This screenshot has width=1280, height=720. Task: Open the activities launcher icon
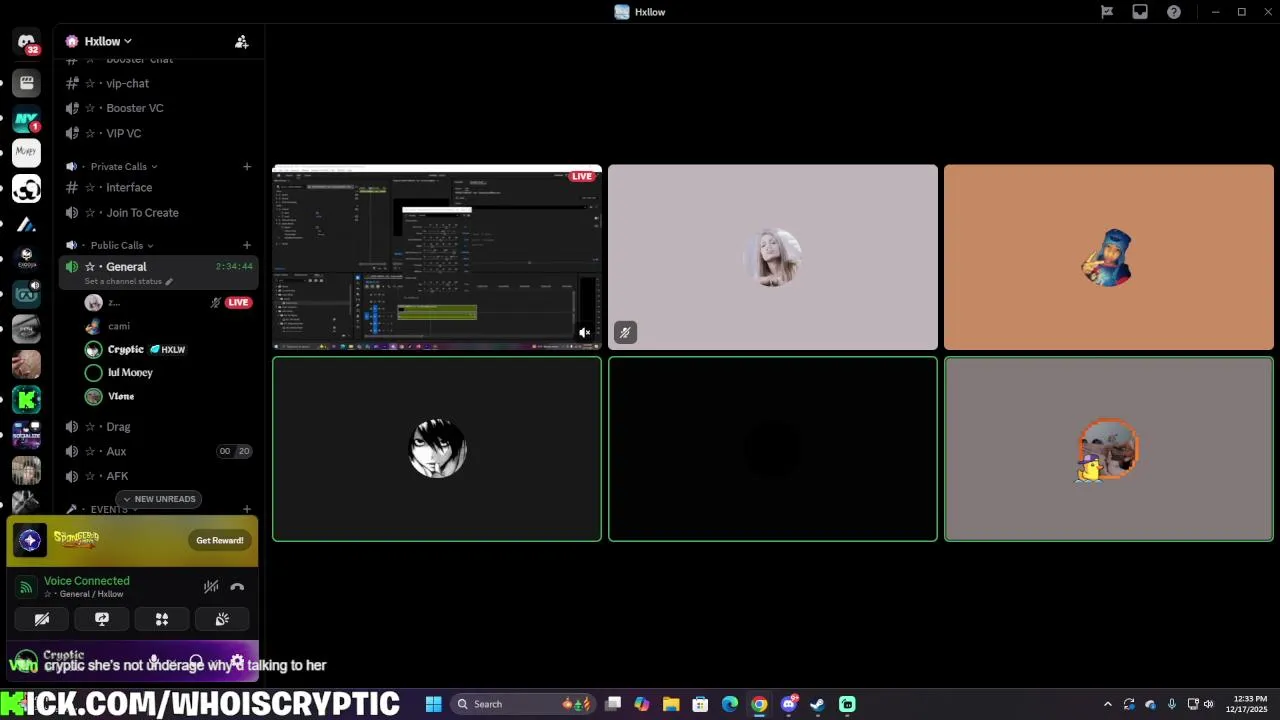(x=162, y=620)
